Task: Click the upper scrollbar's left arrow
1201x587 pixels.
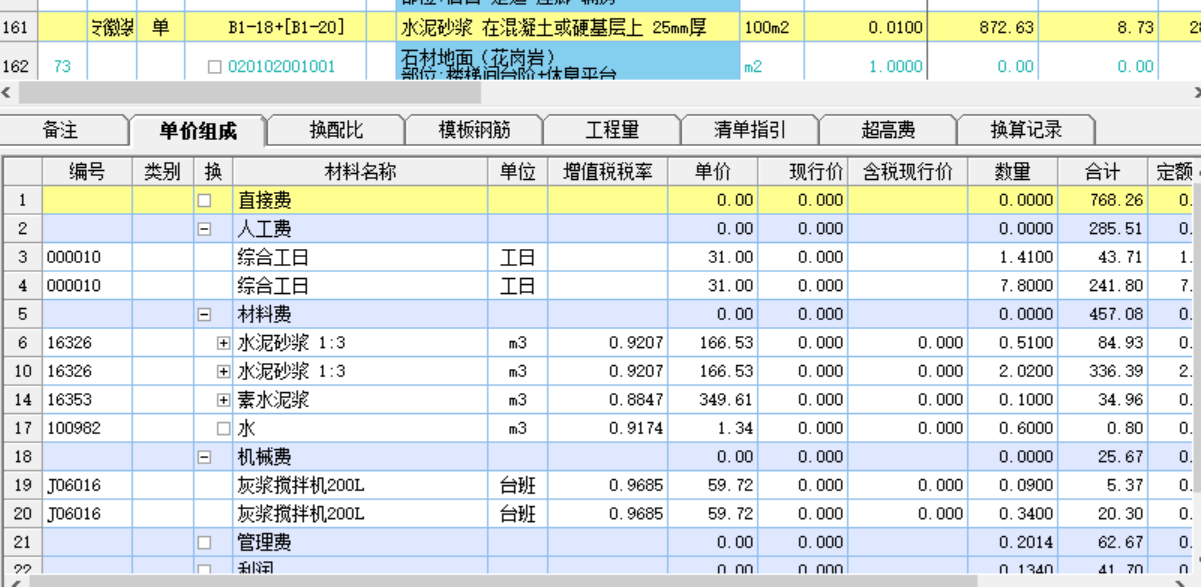Action: tap(8, 93)
